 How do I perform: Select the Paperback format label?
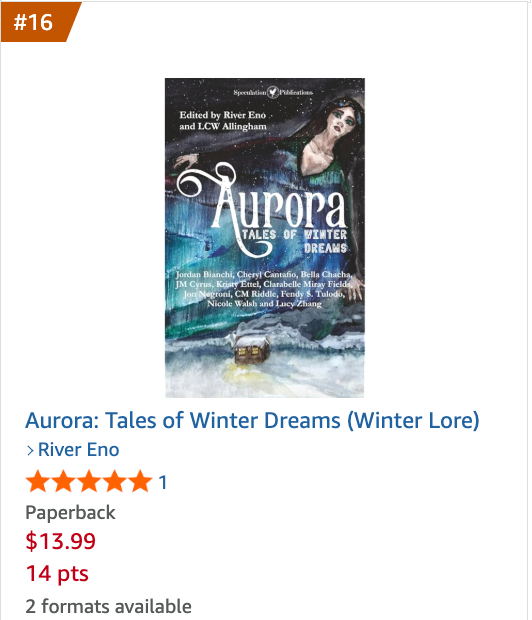pyautogui.click(x=70, y=512)
